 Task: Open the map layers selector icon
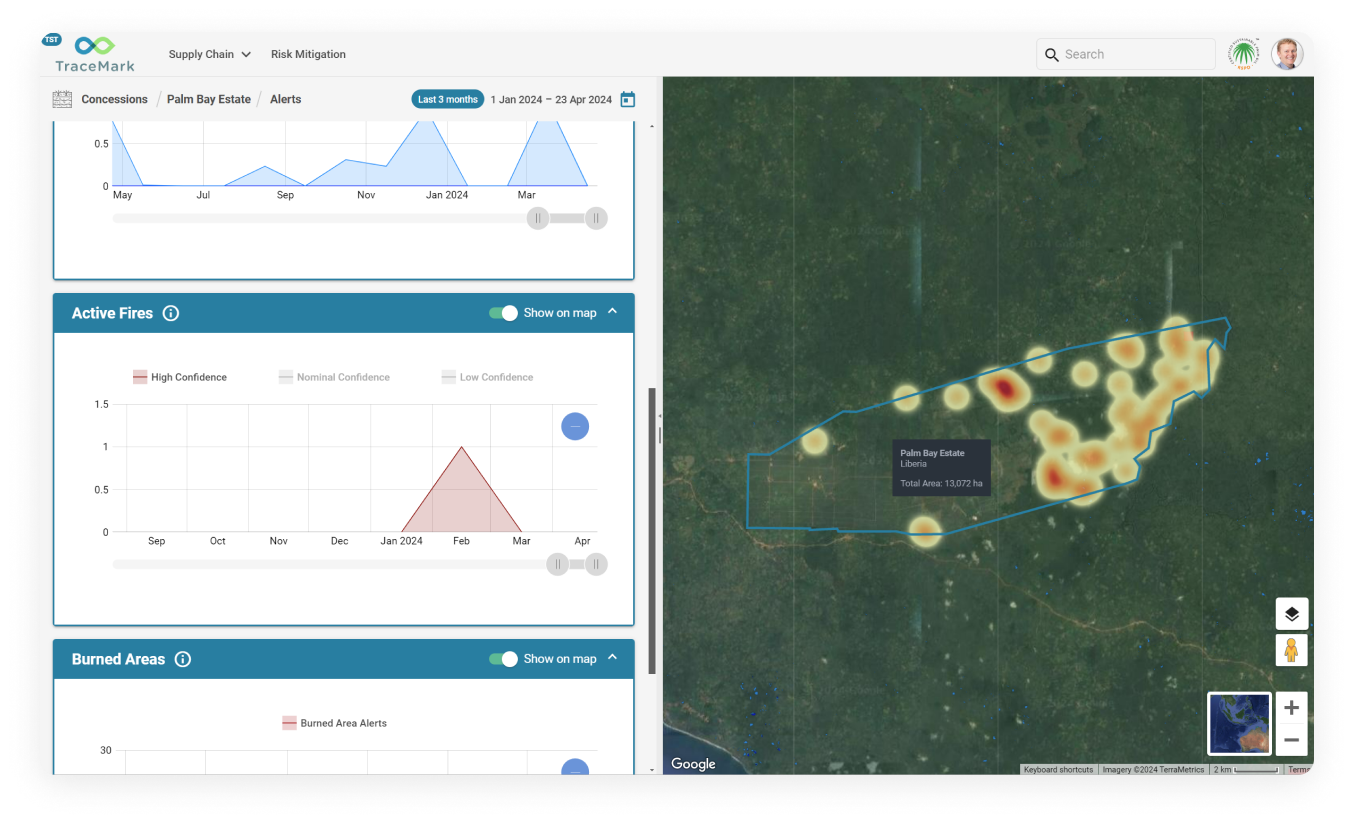pos(1291,614)
